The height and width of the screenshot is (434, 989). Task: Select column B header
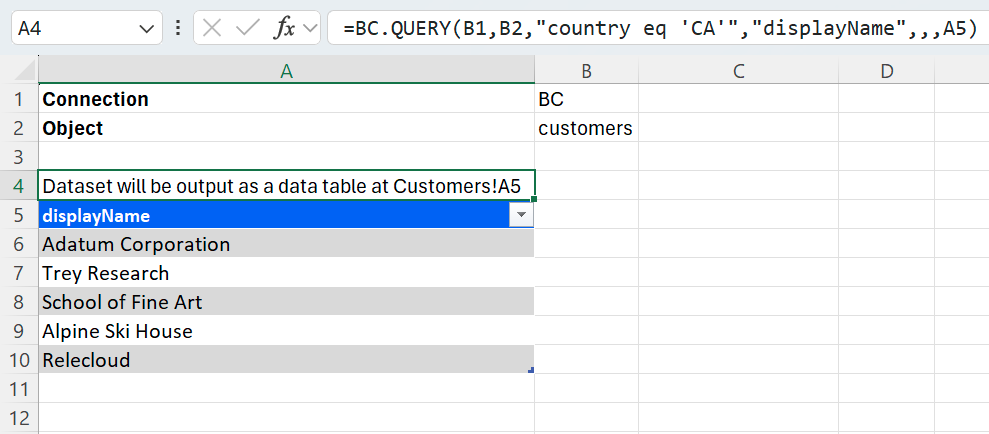coord(586,71)
